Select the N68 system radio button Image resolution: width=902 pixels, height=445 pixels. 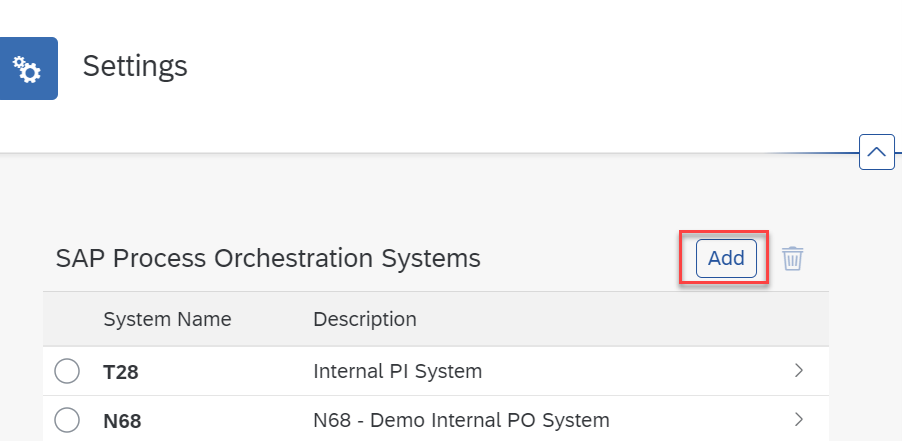click(x=67, y=420)
